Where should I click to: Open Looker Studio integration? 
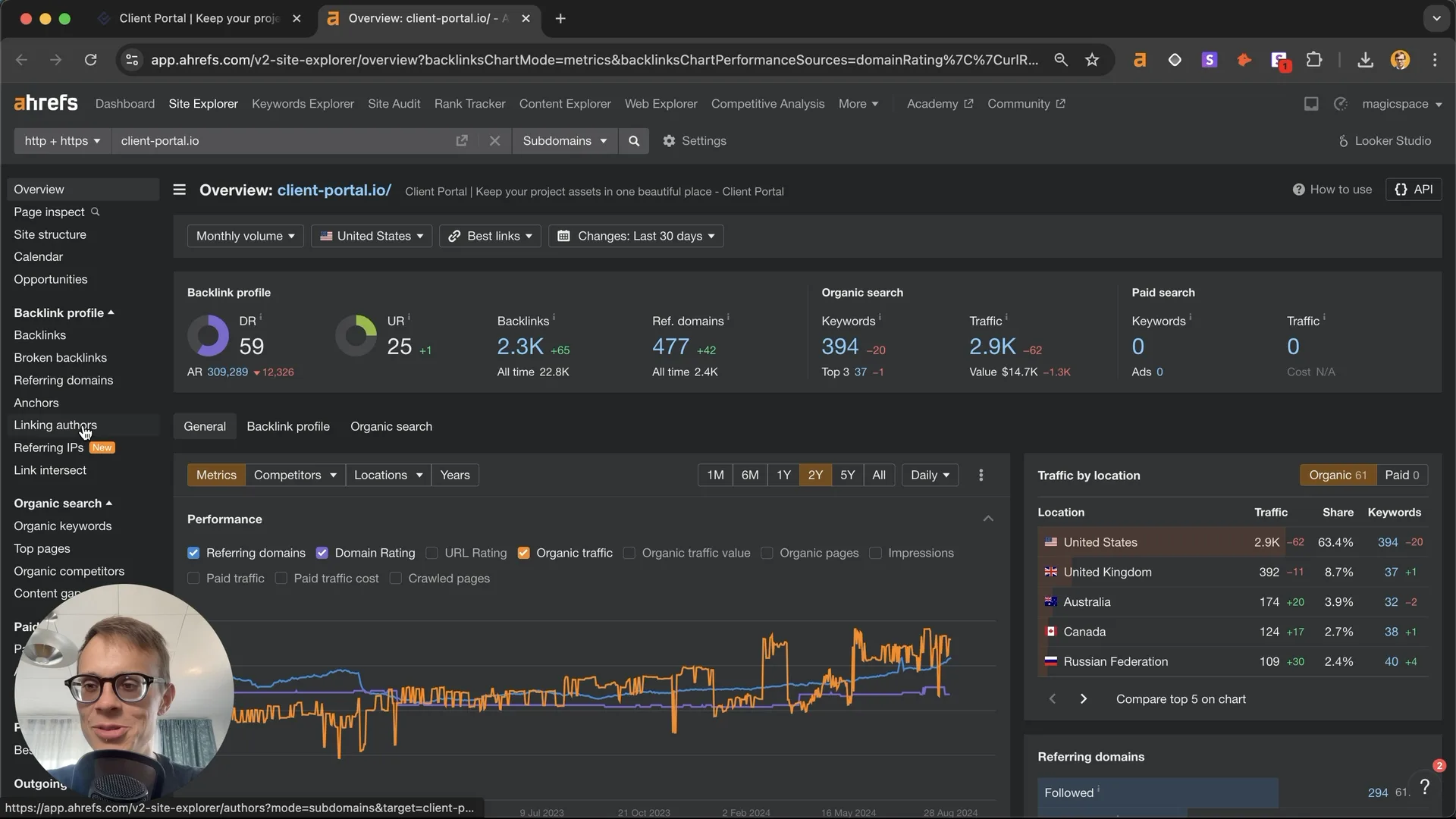coord(1384,141)
